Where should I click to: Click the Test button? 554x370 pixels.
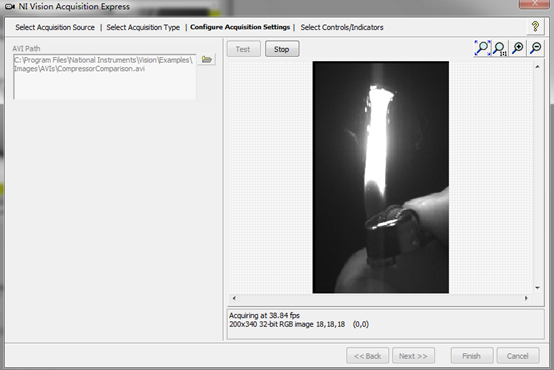point(243,49)
